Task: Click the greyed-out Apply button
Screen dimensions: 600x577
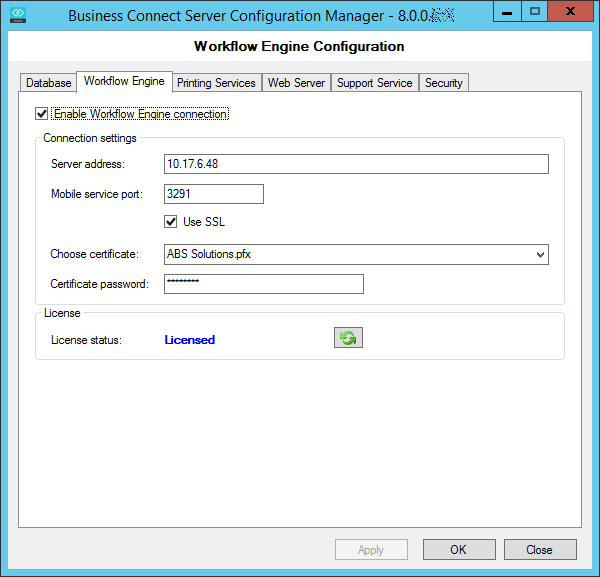Action: pos(371,549)
